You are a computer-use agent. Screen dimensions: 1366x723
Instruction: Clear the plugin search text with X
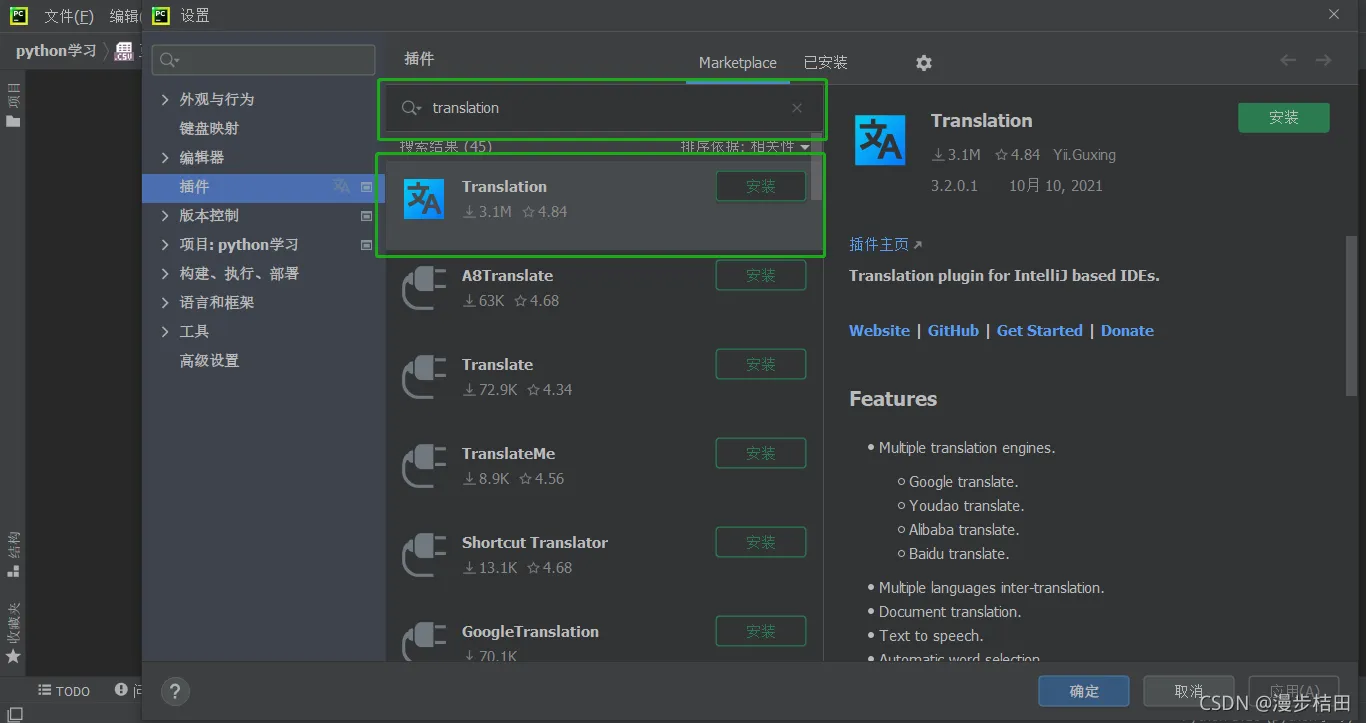point(797,108)
